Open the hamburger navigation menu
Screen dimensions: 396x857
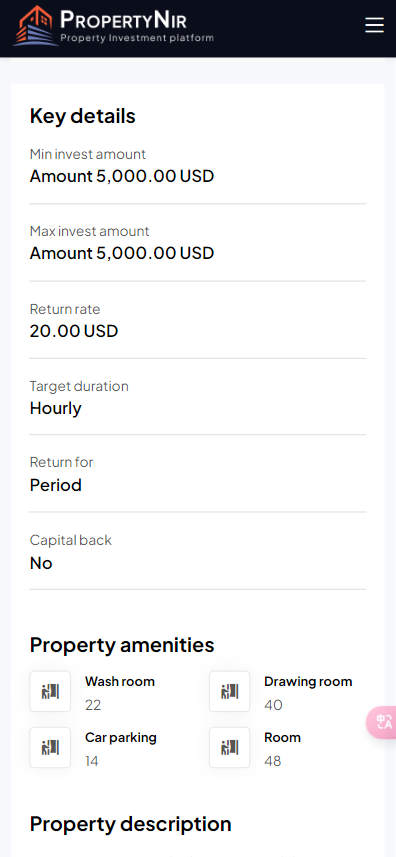click(374, 25)
